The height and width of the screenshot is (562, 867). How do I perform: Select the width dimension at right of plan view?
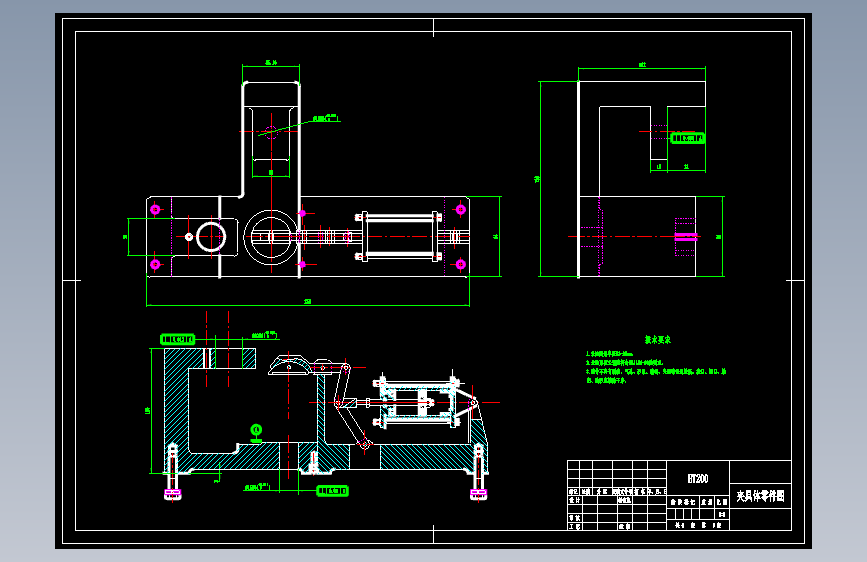[497, 236]
